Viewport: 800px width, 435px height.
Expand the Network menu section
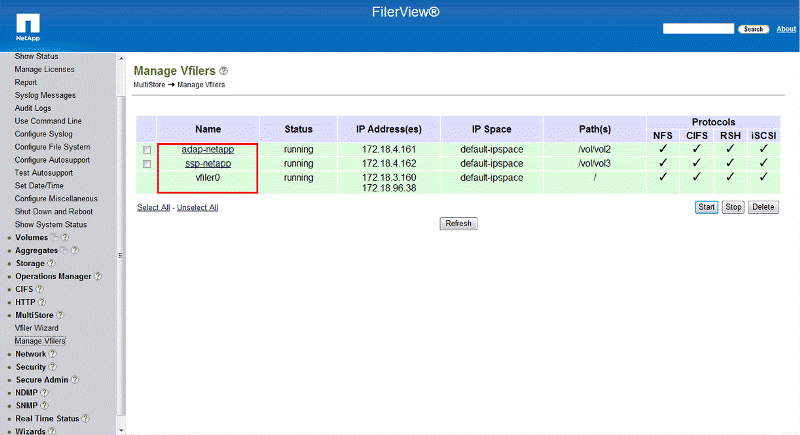[31, 354]
